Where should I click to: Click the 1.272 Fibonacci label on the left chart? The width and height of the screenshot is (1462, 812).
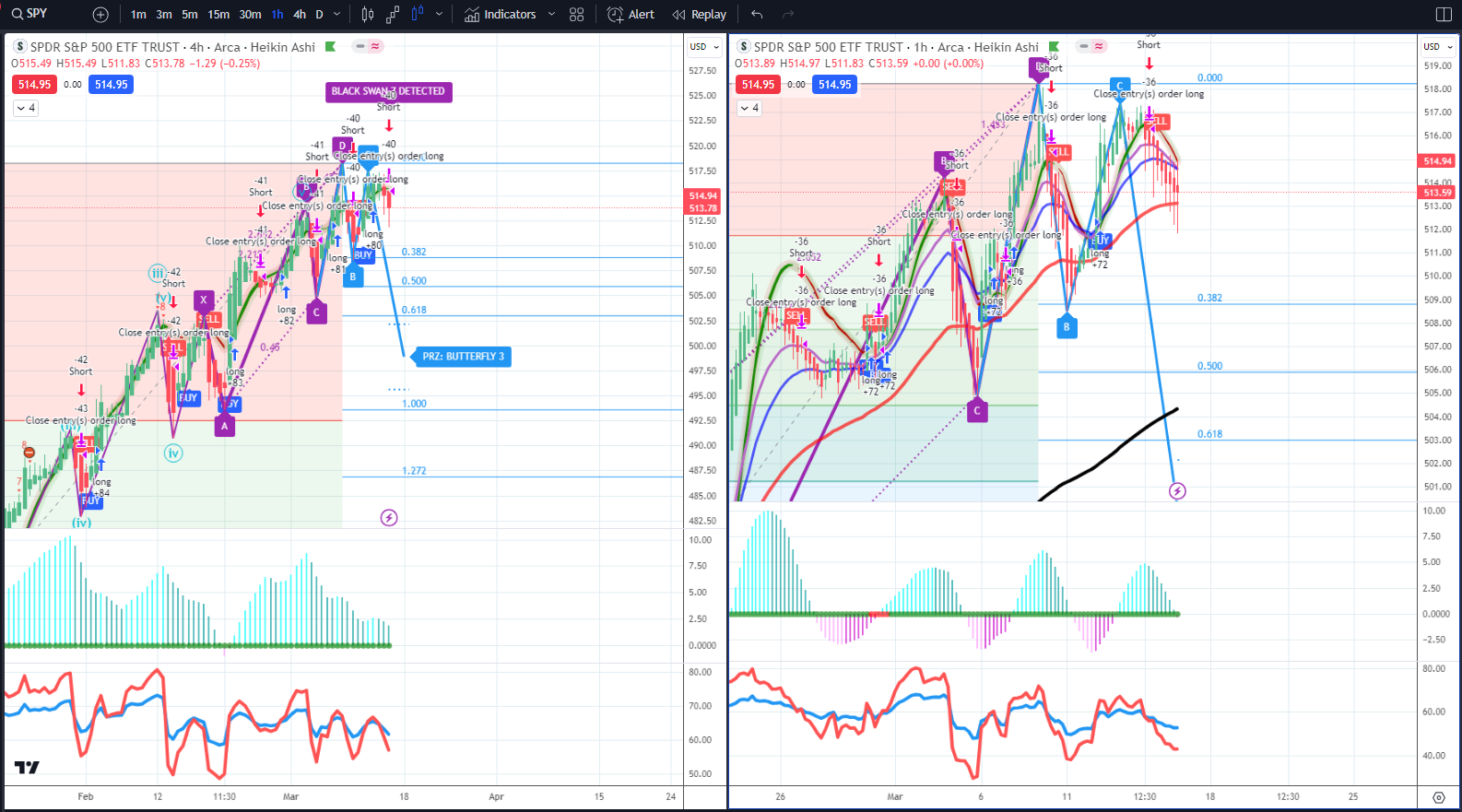pyautogui.click(x=414, y=471)
